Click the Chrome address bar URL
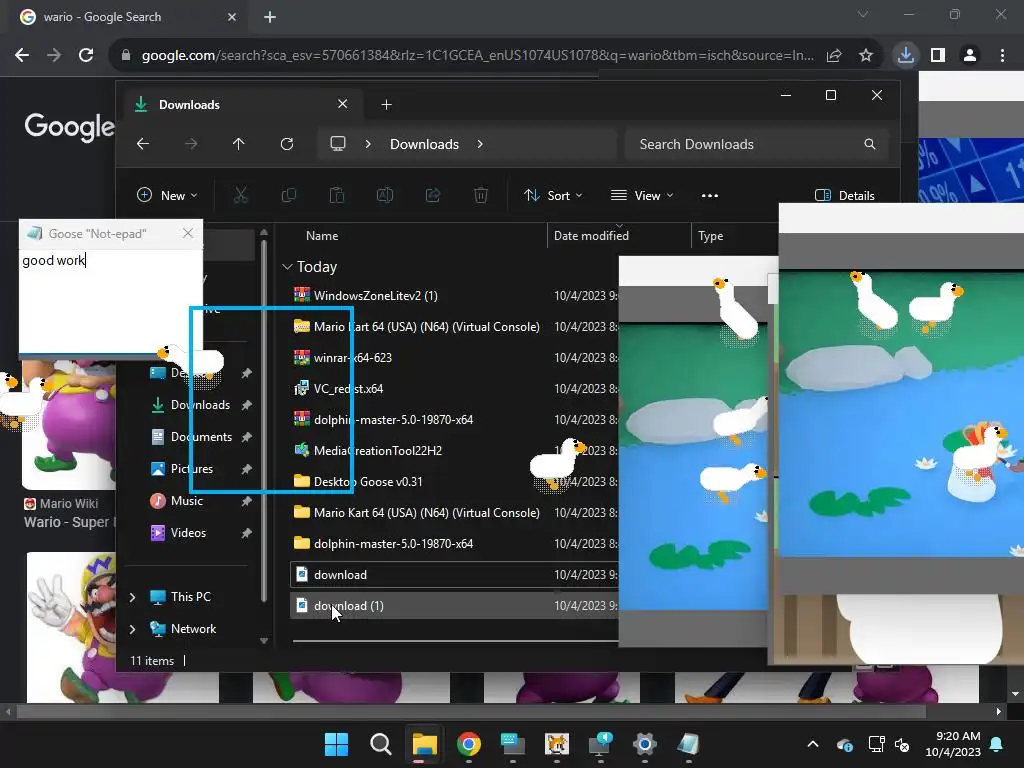 pos(477,56)
